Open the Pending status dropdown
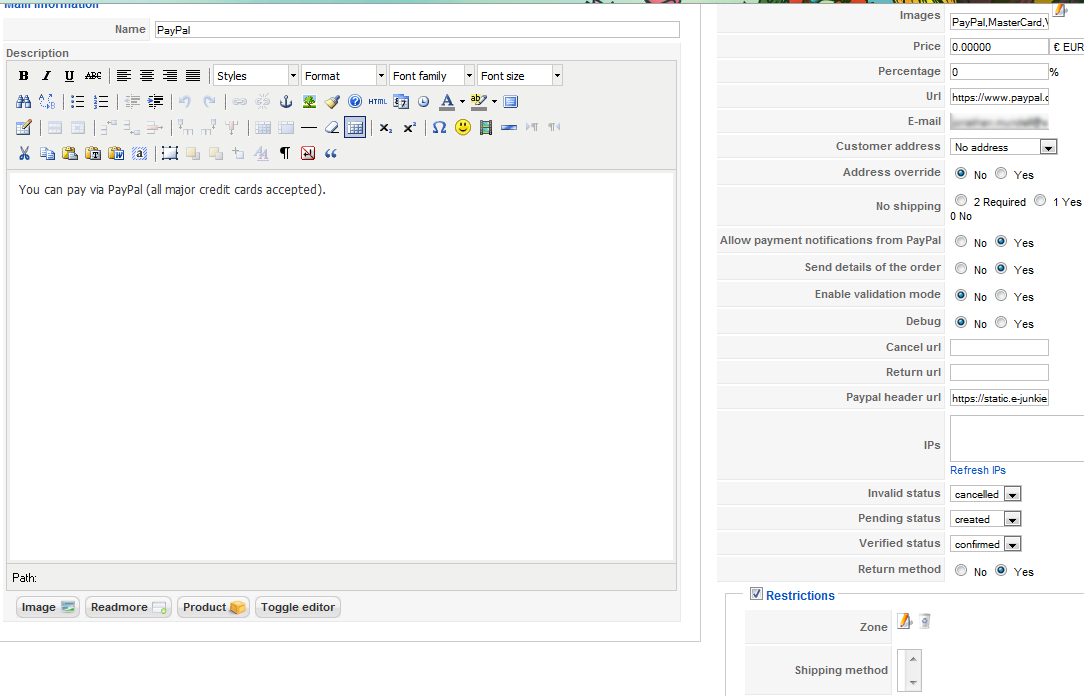The height and width of the screenshot is (696, 1084). 986,519
